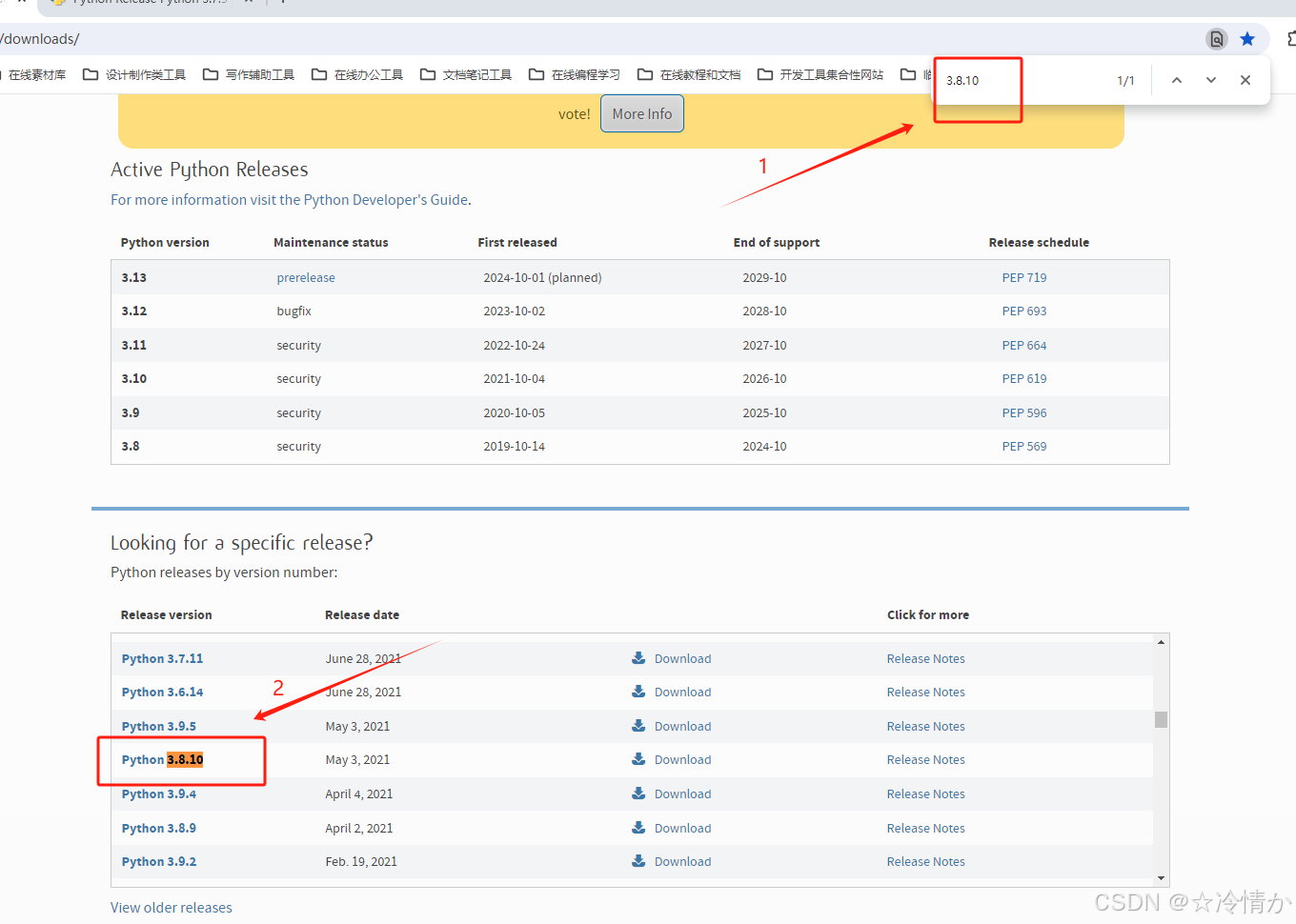Click the 2024-10-01 (planned) date cell
The width and height of the screenshot is (1296, 924).
coord(542,278)
